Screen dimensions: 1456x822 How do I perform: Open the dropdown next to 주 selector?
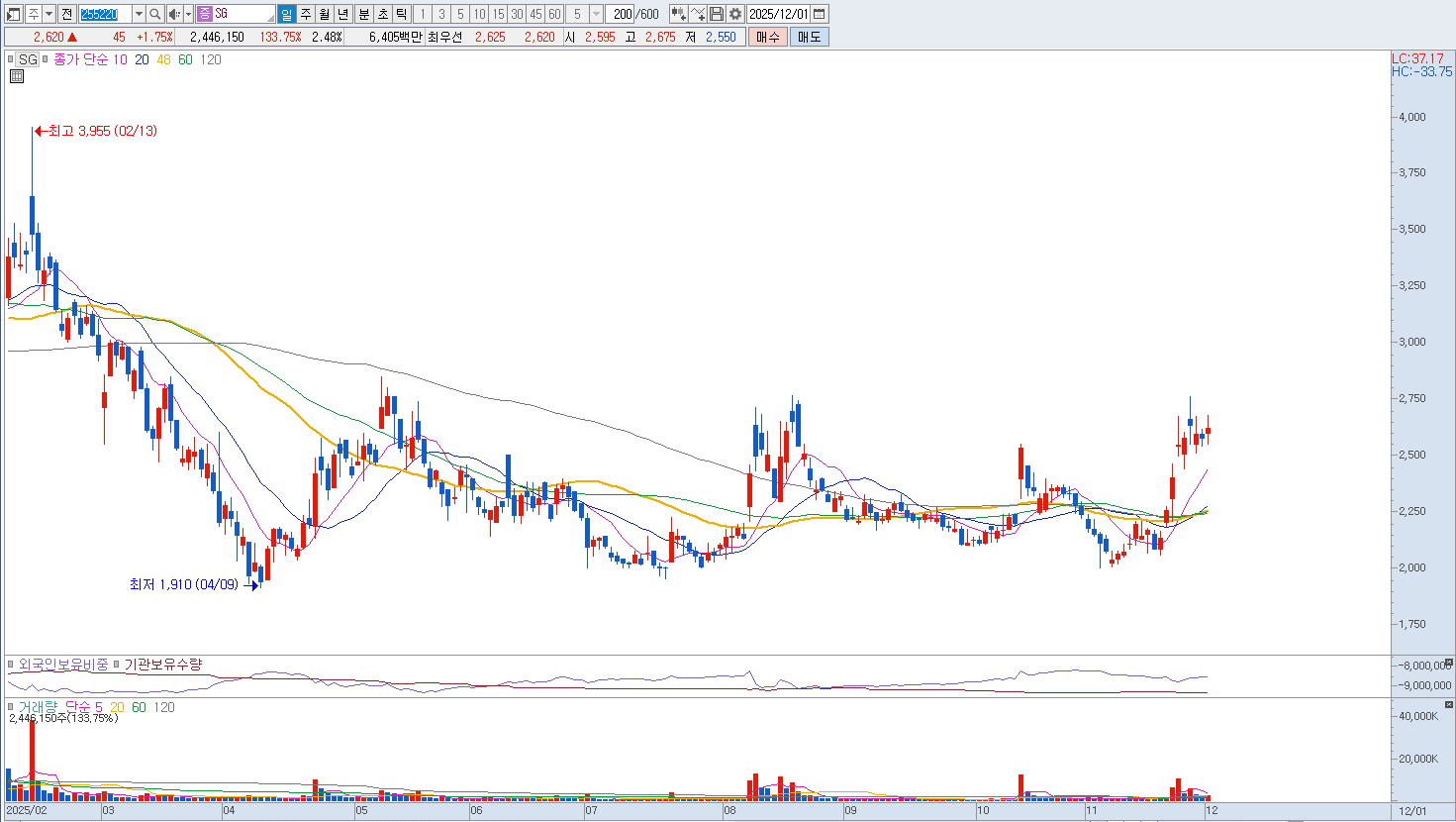tap(49, 14)
